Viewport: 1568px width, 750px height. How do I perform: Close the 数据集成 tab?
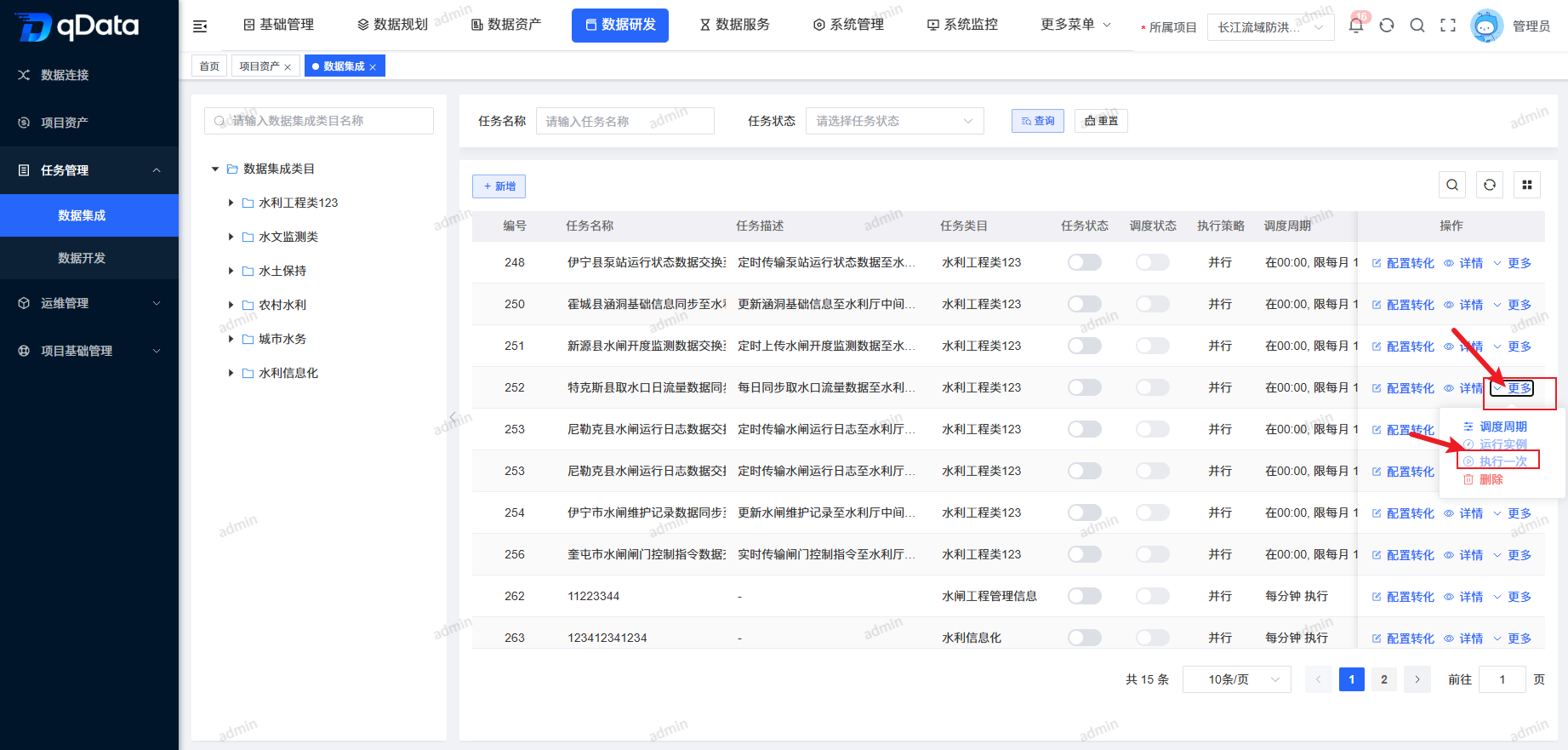[x=373, y=67]
